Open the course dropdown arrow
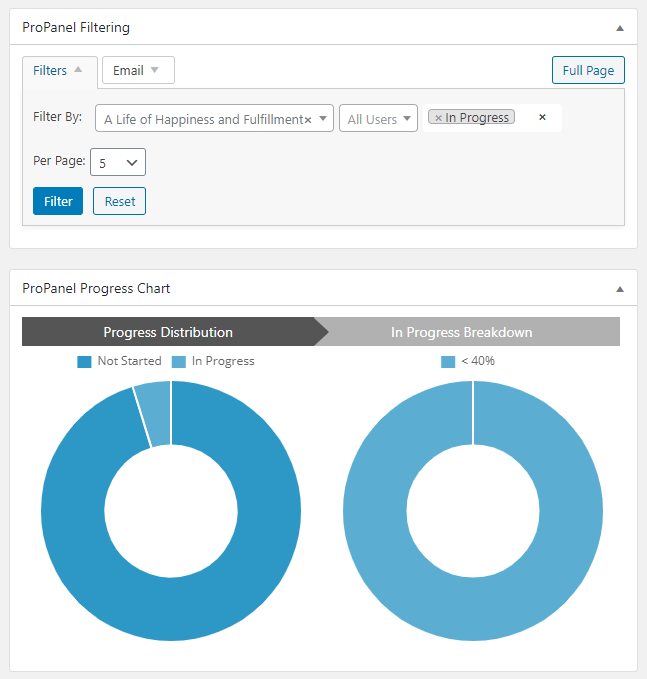 coord(324,119)
